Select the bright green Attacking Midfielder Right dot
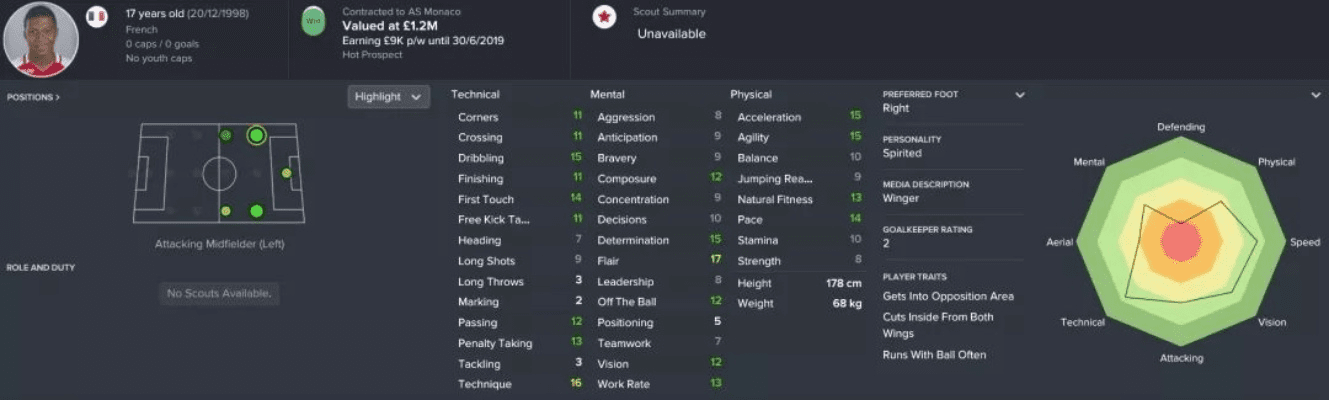 point(256,210)
